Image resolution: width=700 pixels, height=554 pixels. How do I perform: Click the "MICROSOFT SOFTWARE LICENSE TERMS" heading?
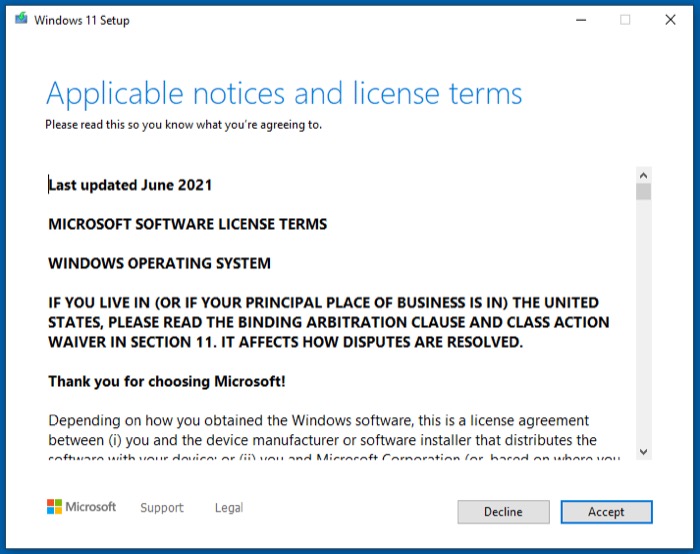coord(188,224)
